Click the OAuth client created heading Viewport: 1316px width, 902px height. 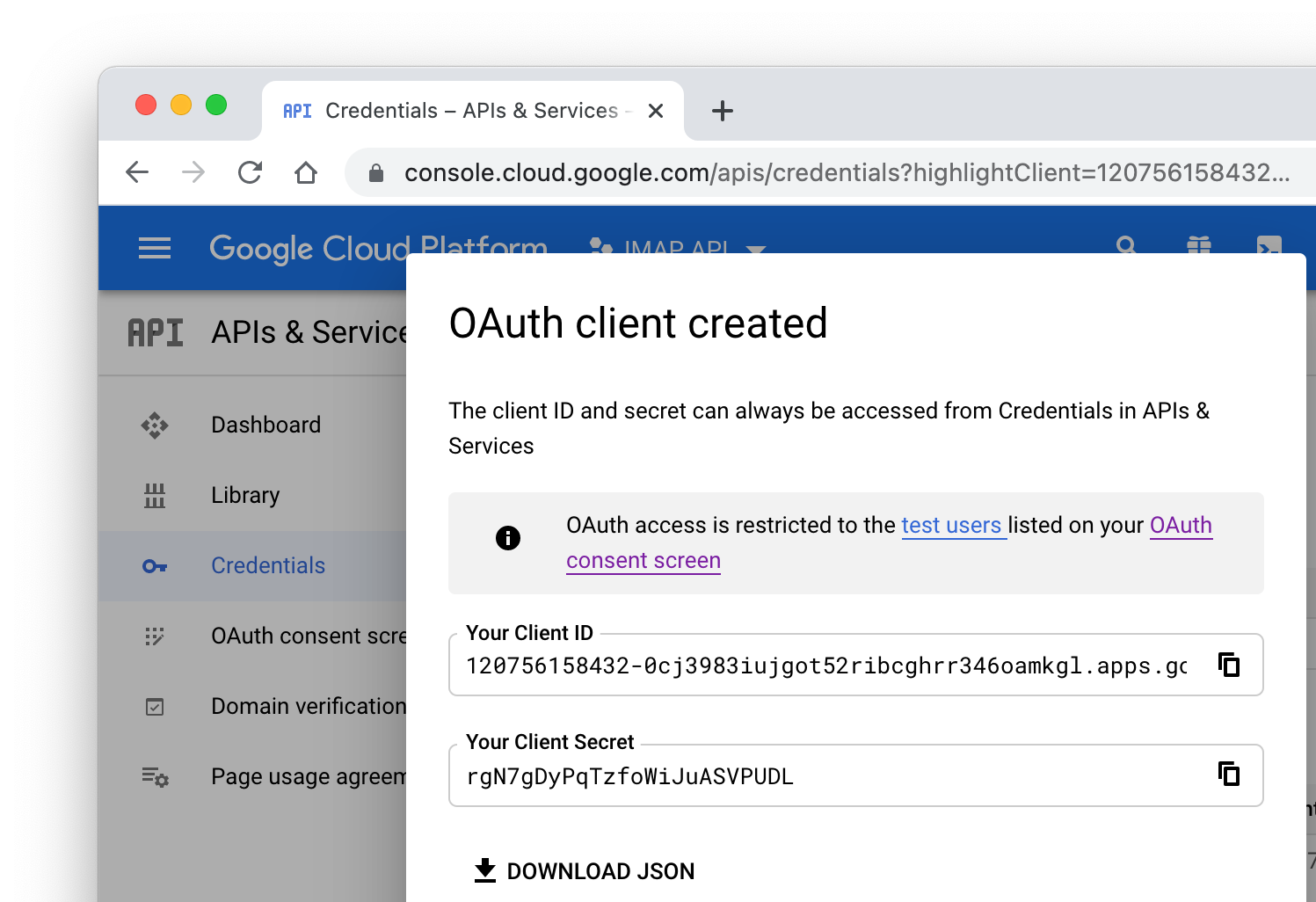click(638, 324)
